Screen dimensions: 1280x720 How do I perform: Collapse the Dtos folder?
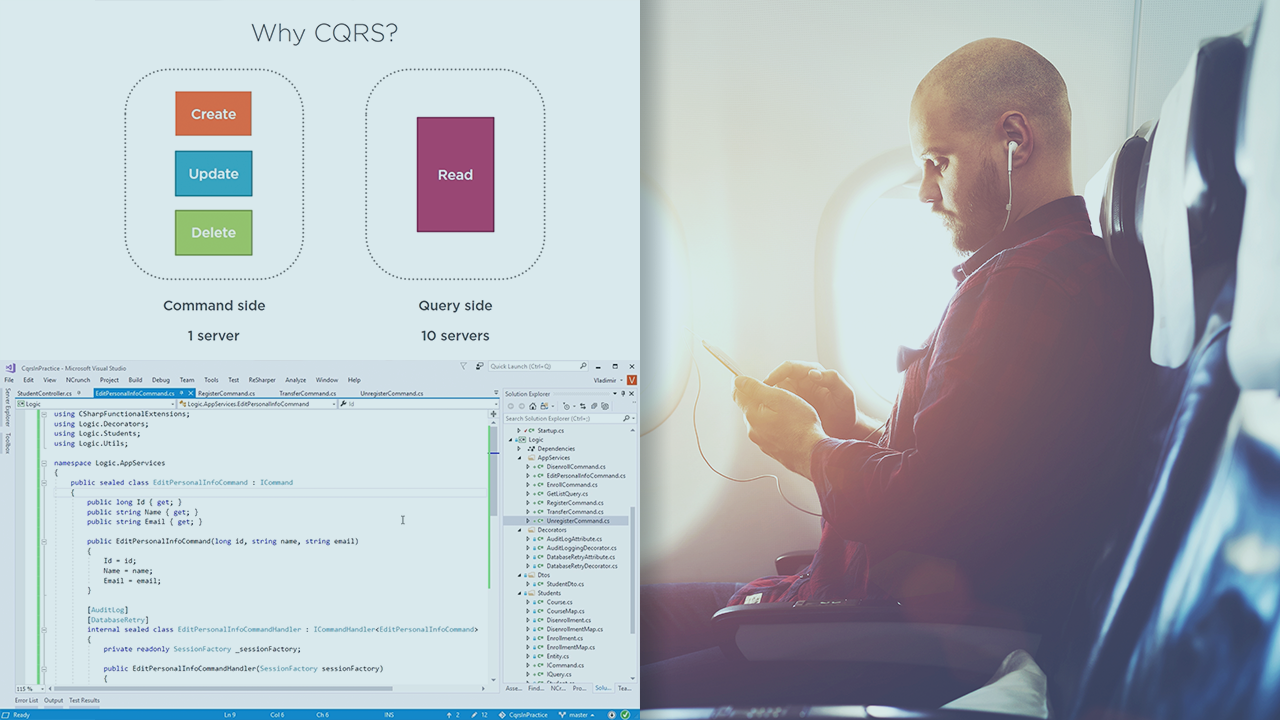pyautogui.click(x=519, y=575)
